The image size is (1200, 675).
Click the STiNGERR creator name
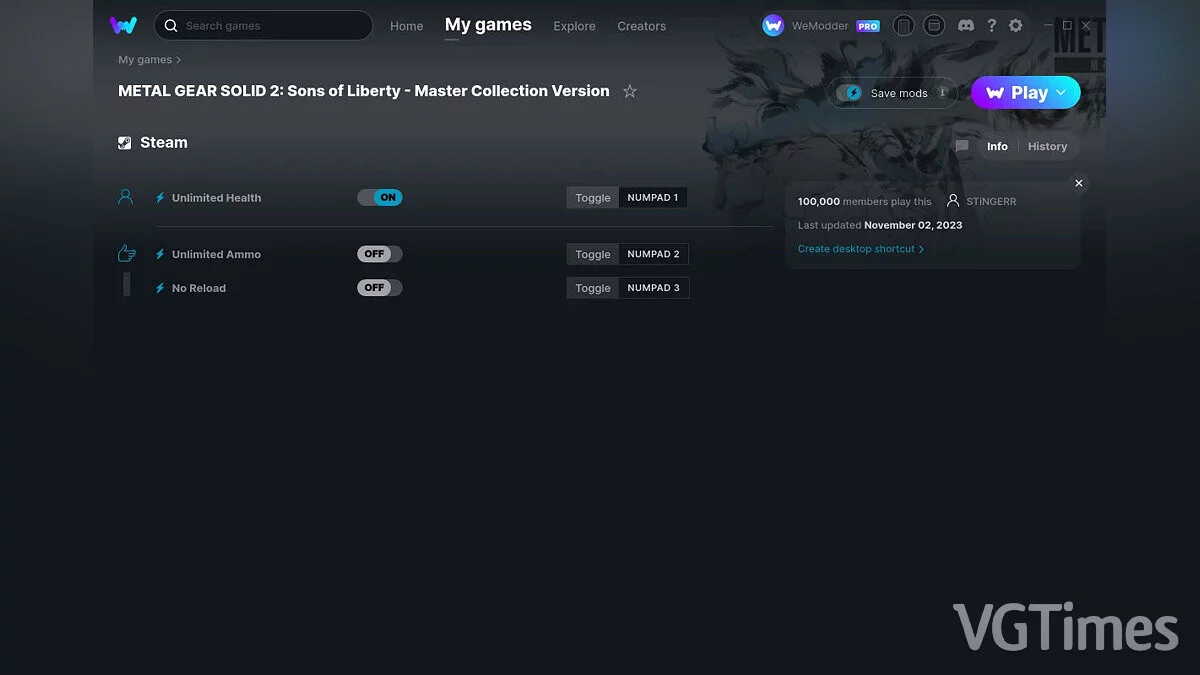pyautogui.click(x=991, y=201)
